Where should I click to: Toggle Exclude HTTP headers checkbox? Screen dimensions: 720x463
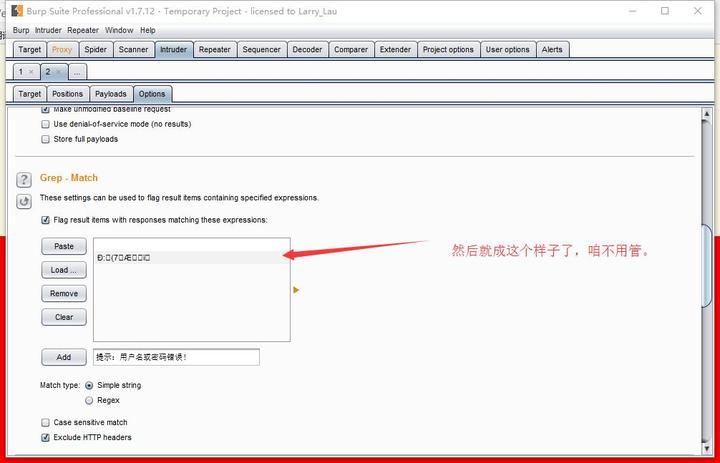[x=45, y=438]
